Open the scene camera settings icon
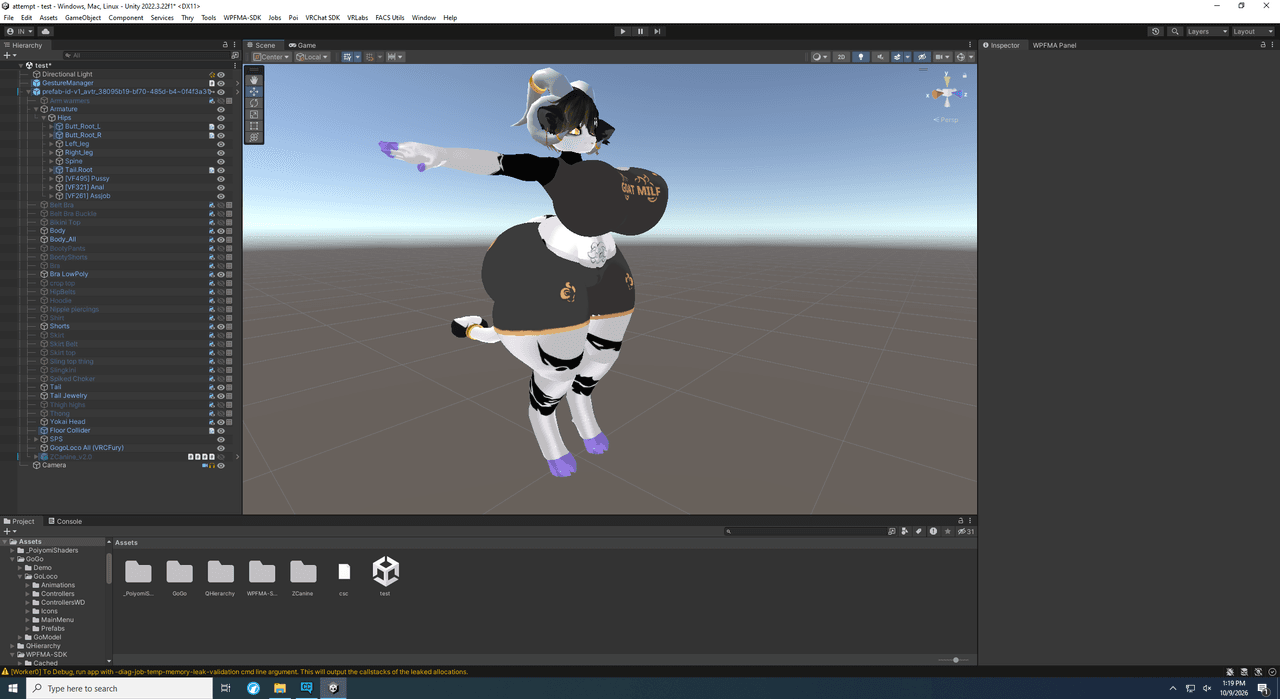 (941, 57)
